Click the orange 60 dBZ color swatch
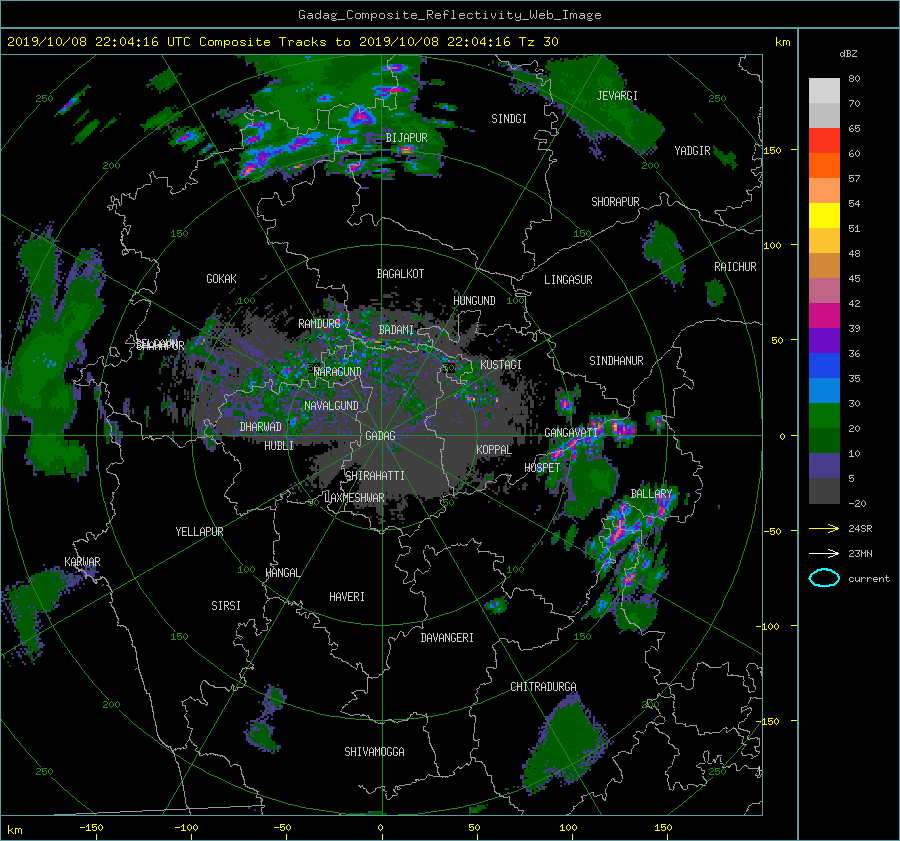 click(824, 166)
